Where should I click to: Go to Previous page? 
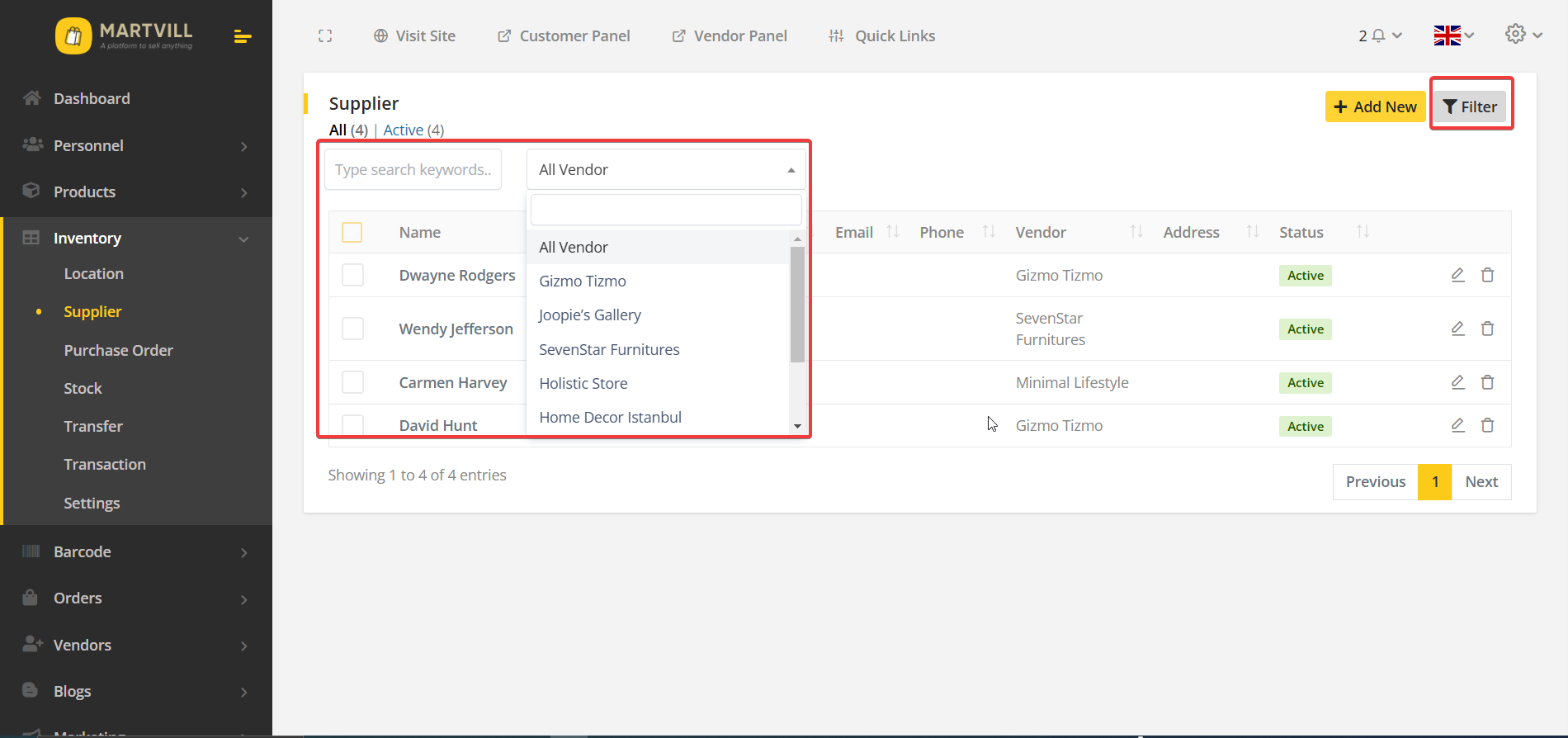tap(1375, 481)
